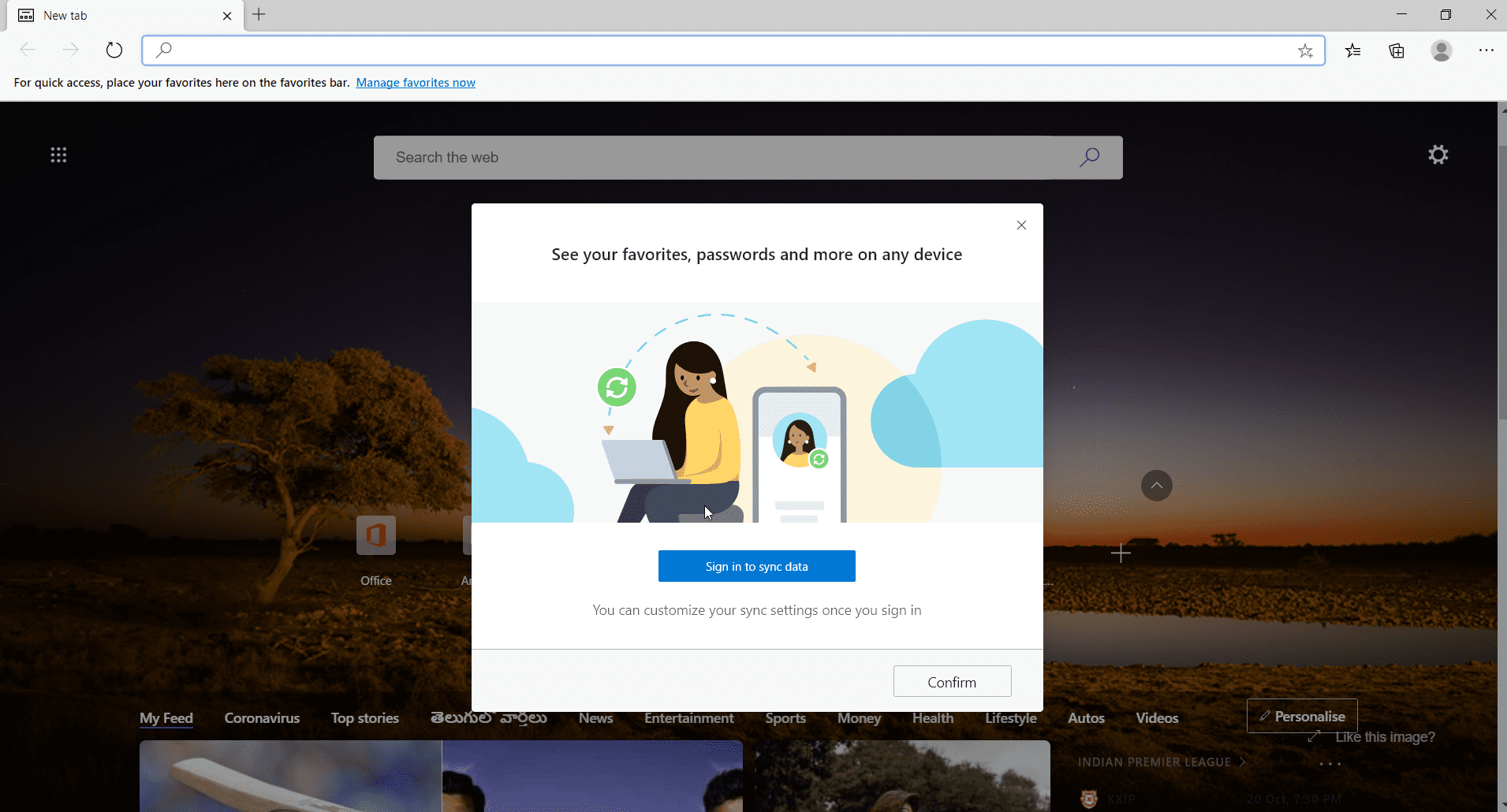Open Collections from the toolbar

click(x=1397, y=50)
